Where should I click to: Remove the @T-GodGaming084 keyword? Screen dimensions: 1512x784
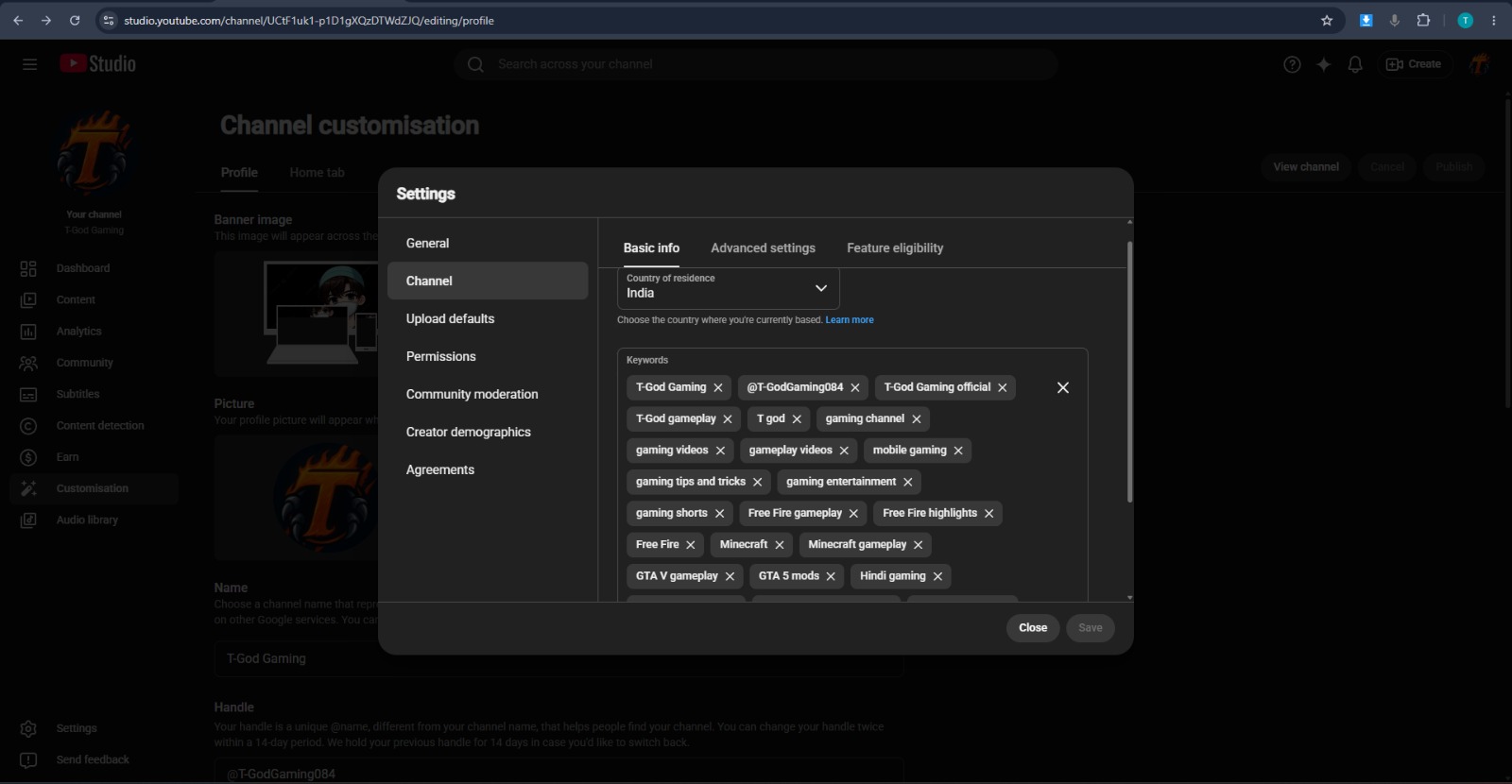[x=855, y=387]
